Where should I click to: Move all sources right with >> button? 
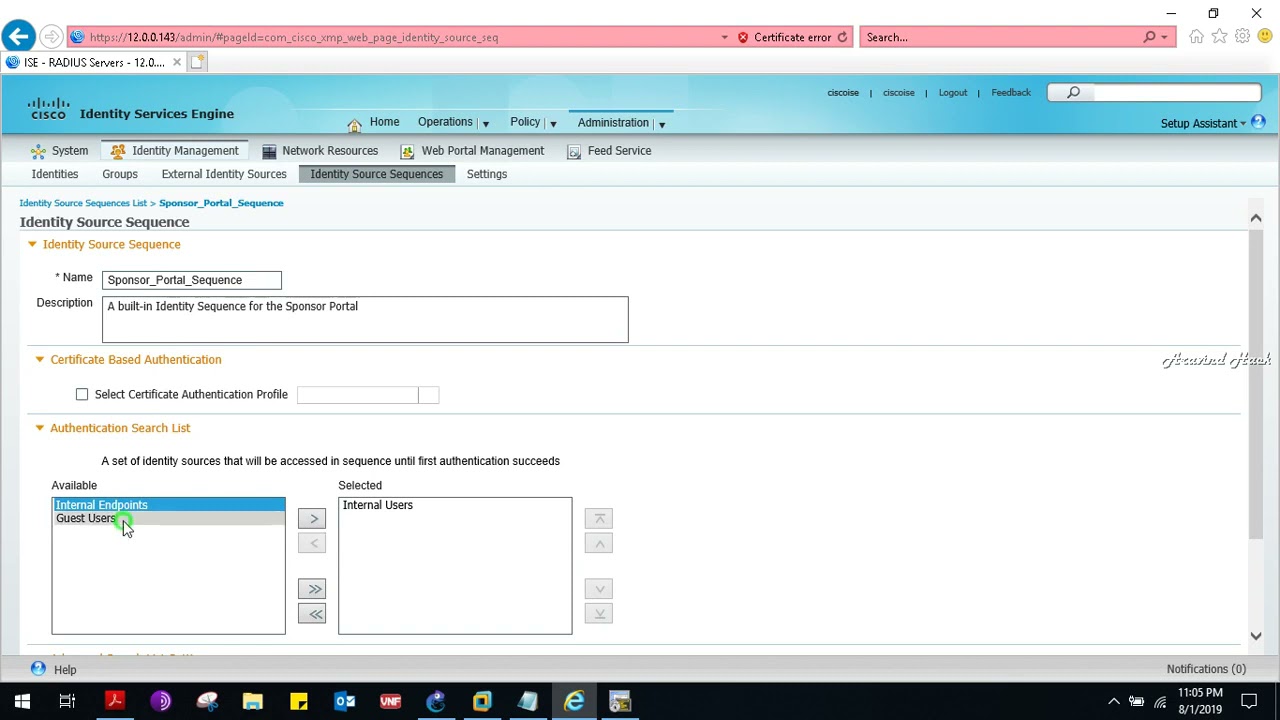point(312,589)
